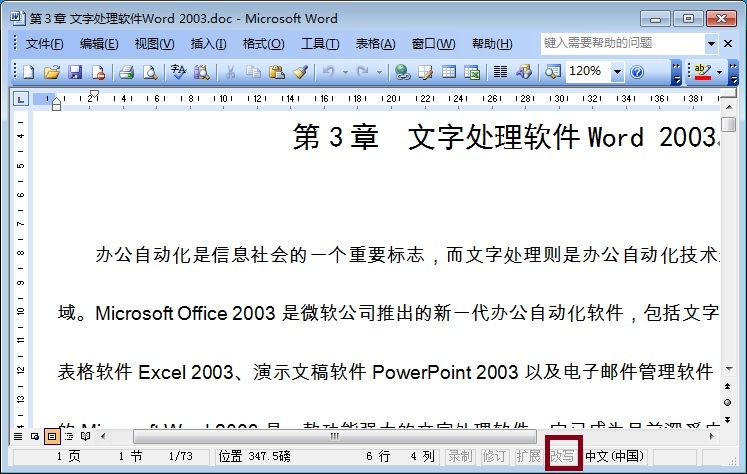Image resolution: width=747 pixels, height=474 pixels.
Task: Toggle 扩展 extend selection mode
Action: click(528, 456)
